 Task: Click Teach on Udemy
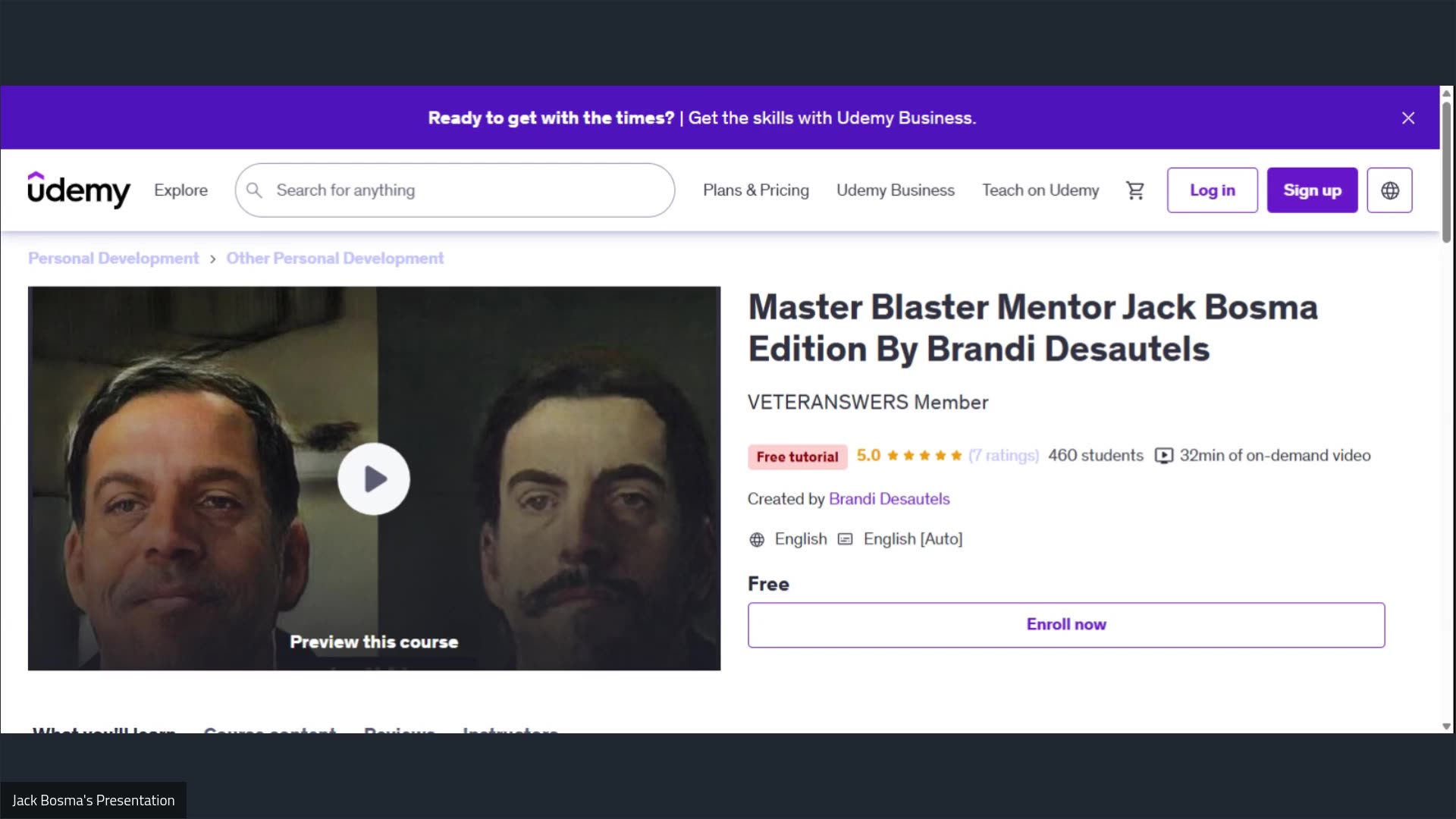click(1040, 190)
